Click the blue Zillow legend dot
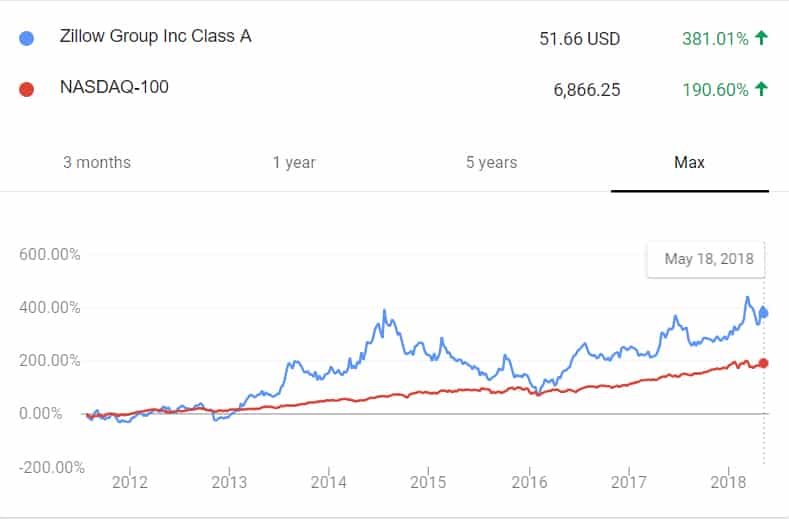Screen dimensions: 789x519 tap(27, 38)
